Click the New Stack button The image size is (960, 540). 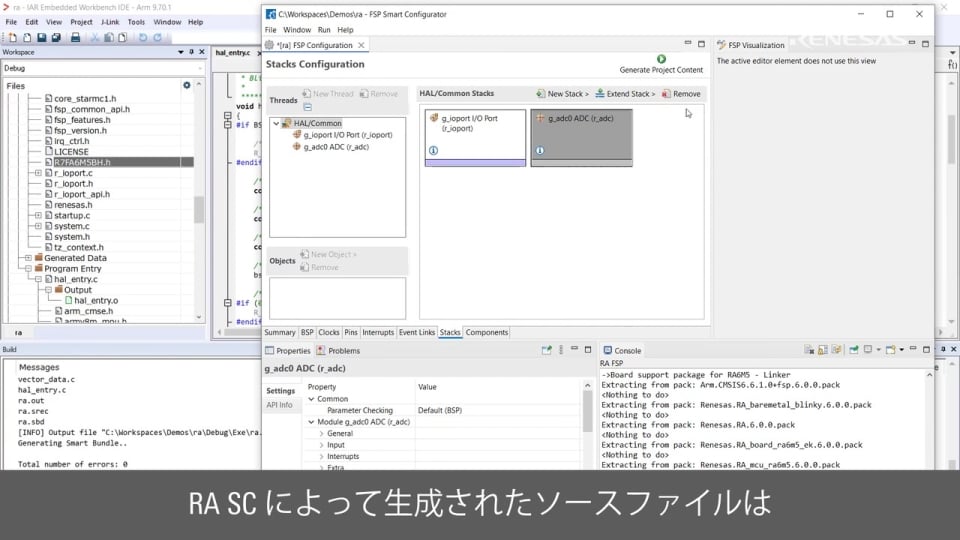point(562,94)
